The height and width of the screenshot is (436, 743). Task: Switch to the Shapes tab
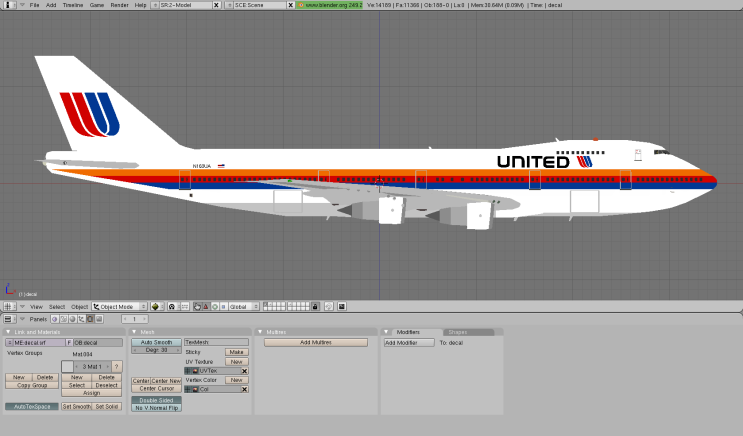[458, 332]
